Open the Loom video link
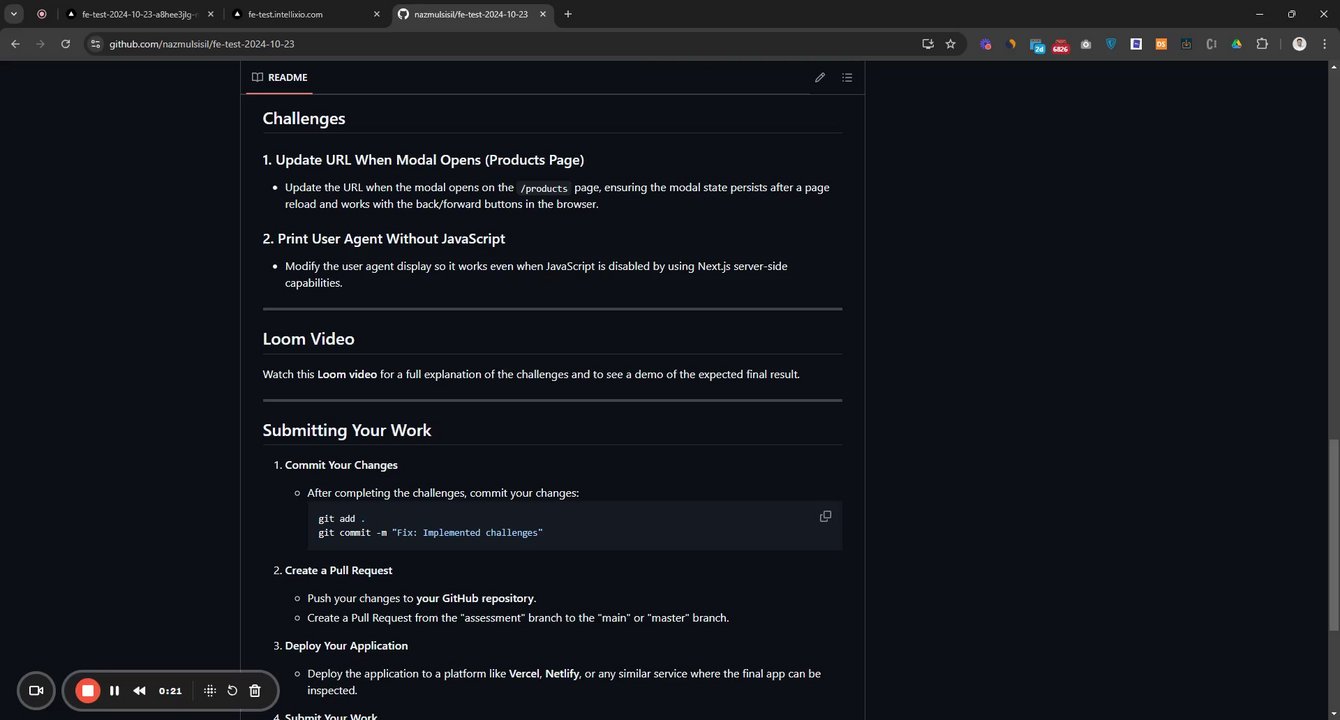This screenshot has width=1340, height=720. tap(347, 374)
